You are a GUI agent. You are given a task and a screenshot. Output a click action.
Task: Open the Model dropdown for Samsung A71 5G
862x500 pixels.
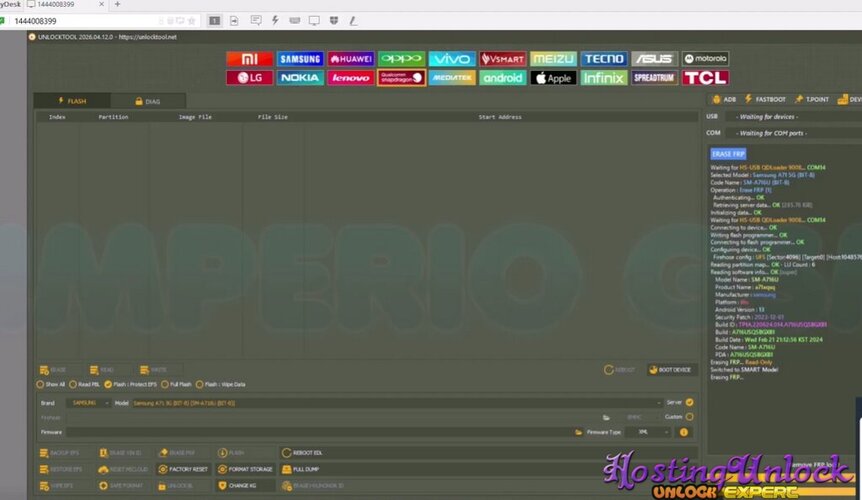[396, 403]
